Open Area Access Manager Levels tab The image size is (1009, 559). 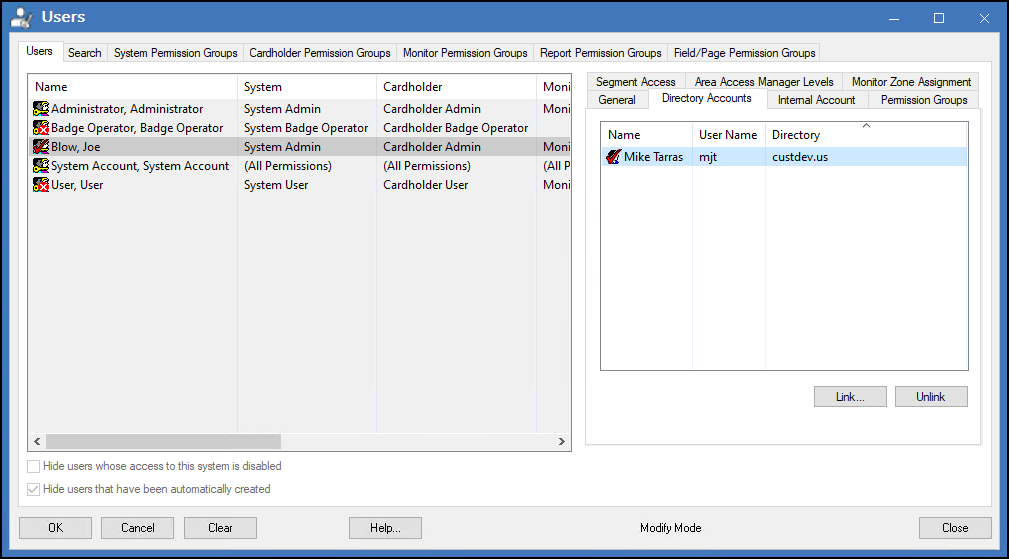pos(764,82)
